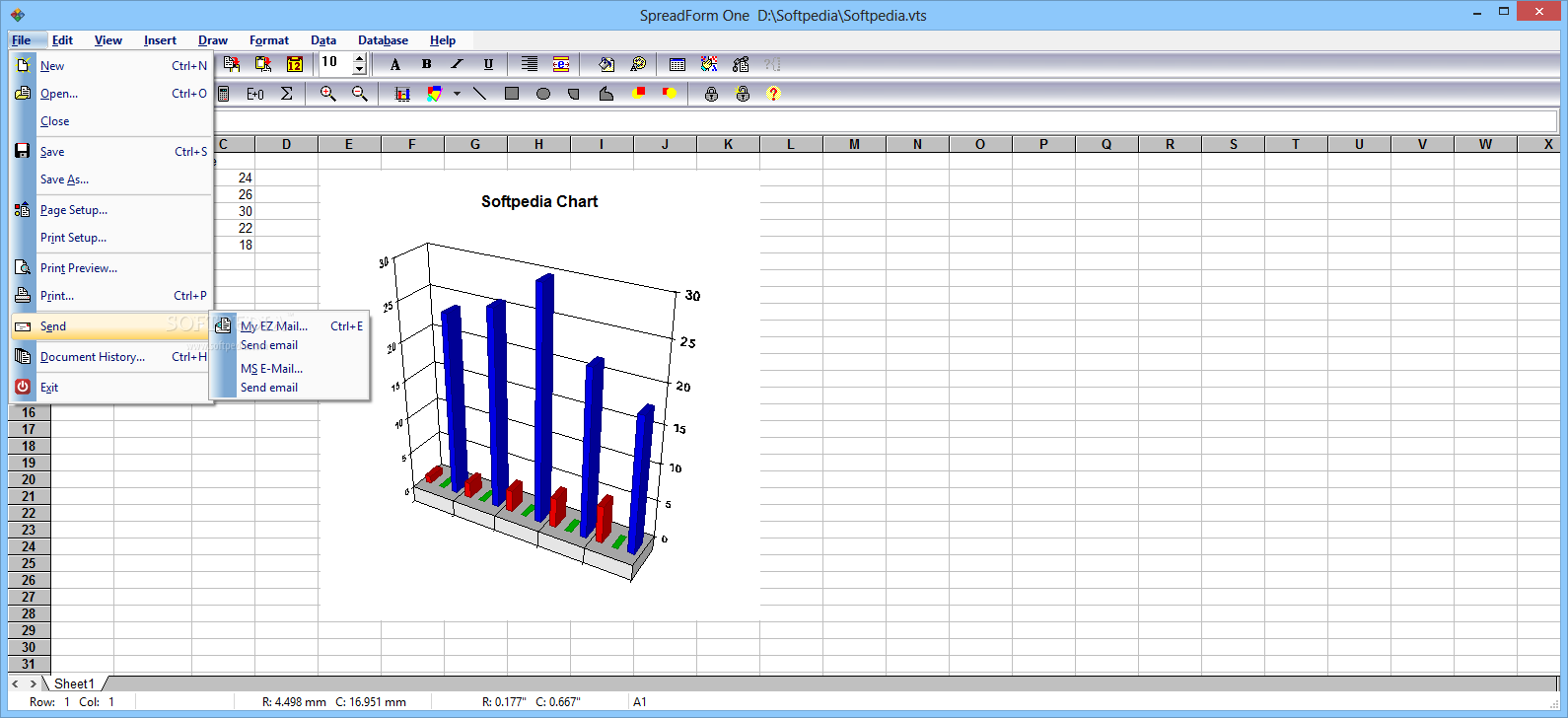
Task: Click the zoom out magnifier
Action: (360, 94)
